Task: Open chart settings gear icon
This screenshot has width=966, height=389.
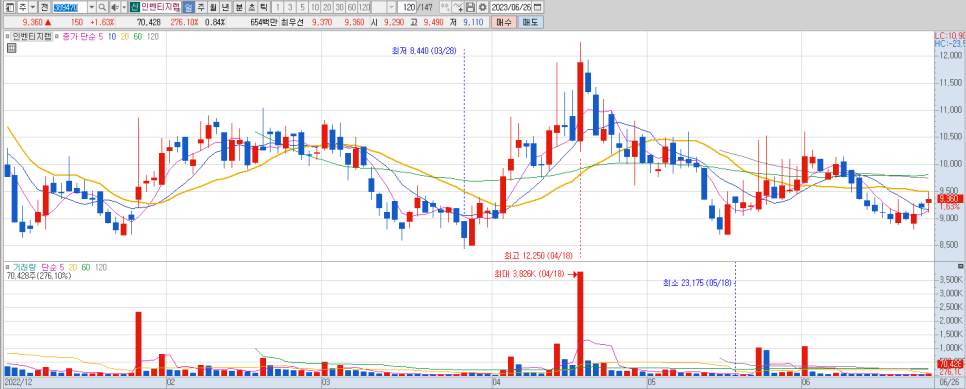Action: 482,7
